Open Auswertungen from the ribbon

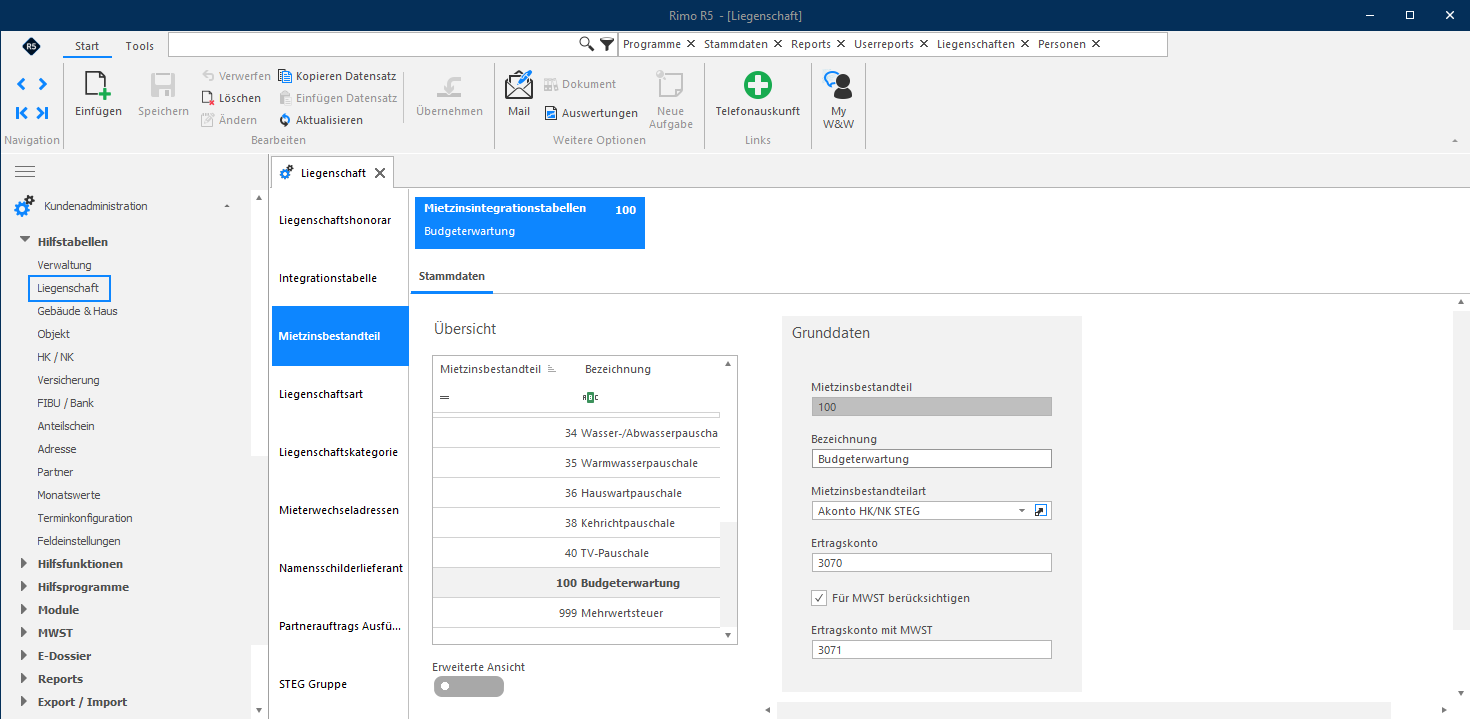[x=591, y=113]
